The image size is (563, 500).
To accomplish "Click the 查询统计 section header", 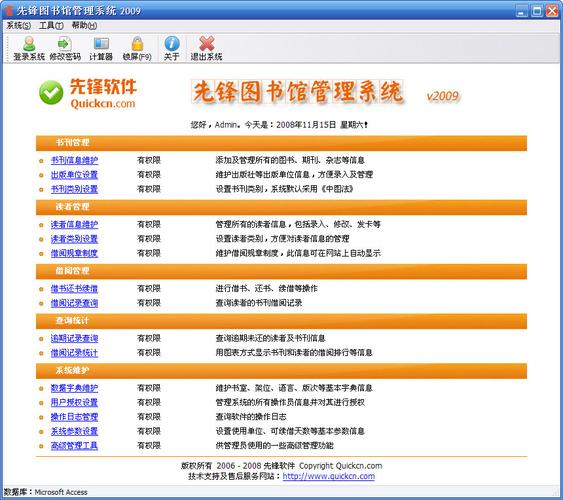I will pos(282,321).
